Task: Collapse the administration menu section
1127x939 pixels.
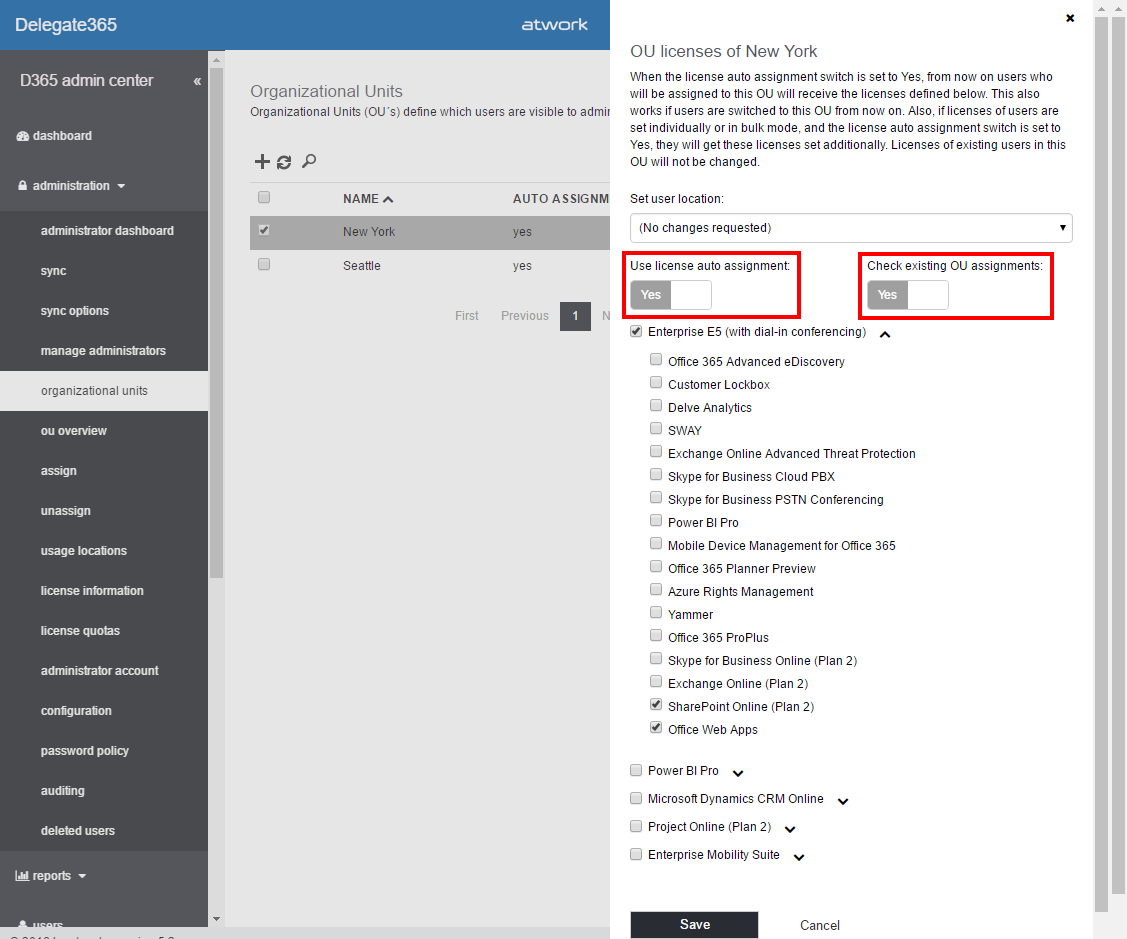Action: [x=71, y=185]
